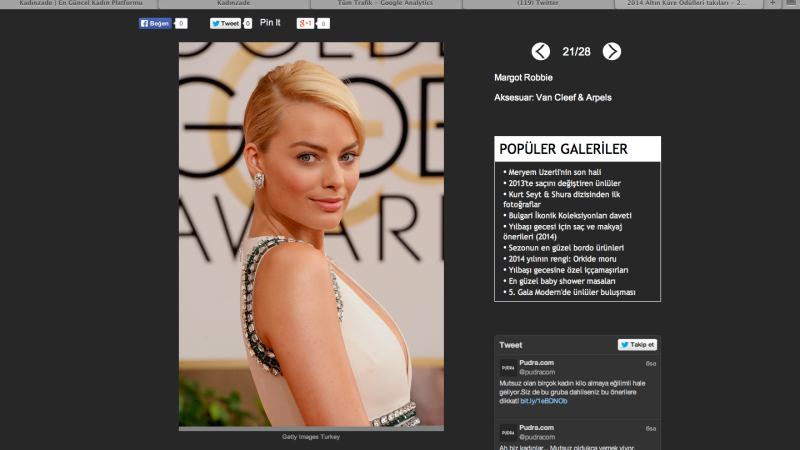Open the second tweet's 6sa timestamp
Screen dimensions: 800x450
tap(651, 429)
